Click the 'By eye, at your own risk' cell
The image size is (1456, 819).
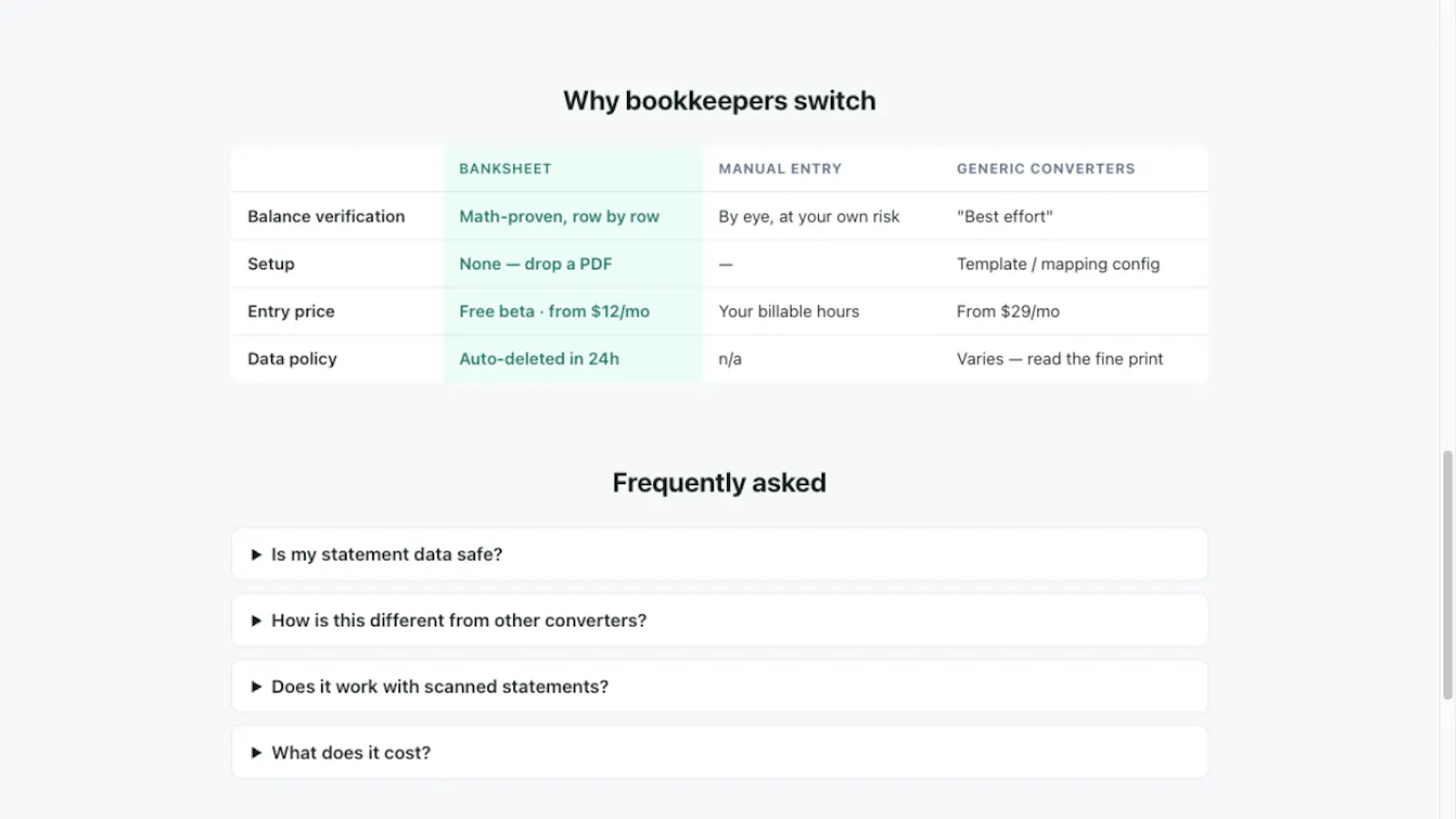(x=822, y=217)
